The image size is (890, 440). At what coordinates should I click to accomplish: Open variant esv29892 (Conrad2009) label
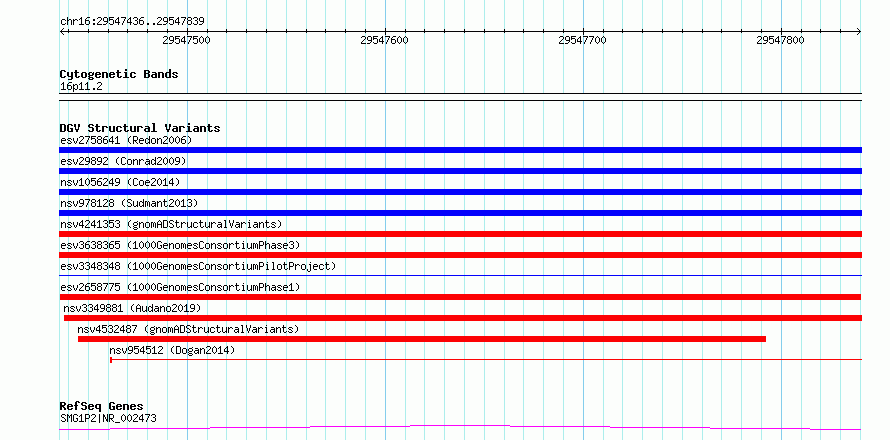(x=123, y=161)
